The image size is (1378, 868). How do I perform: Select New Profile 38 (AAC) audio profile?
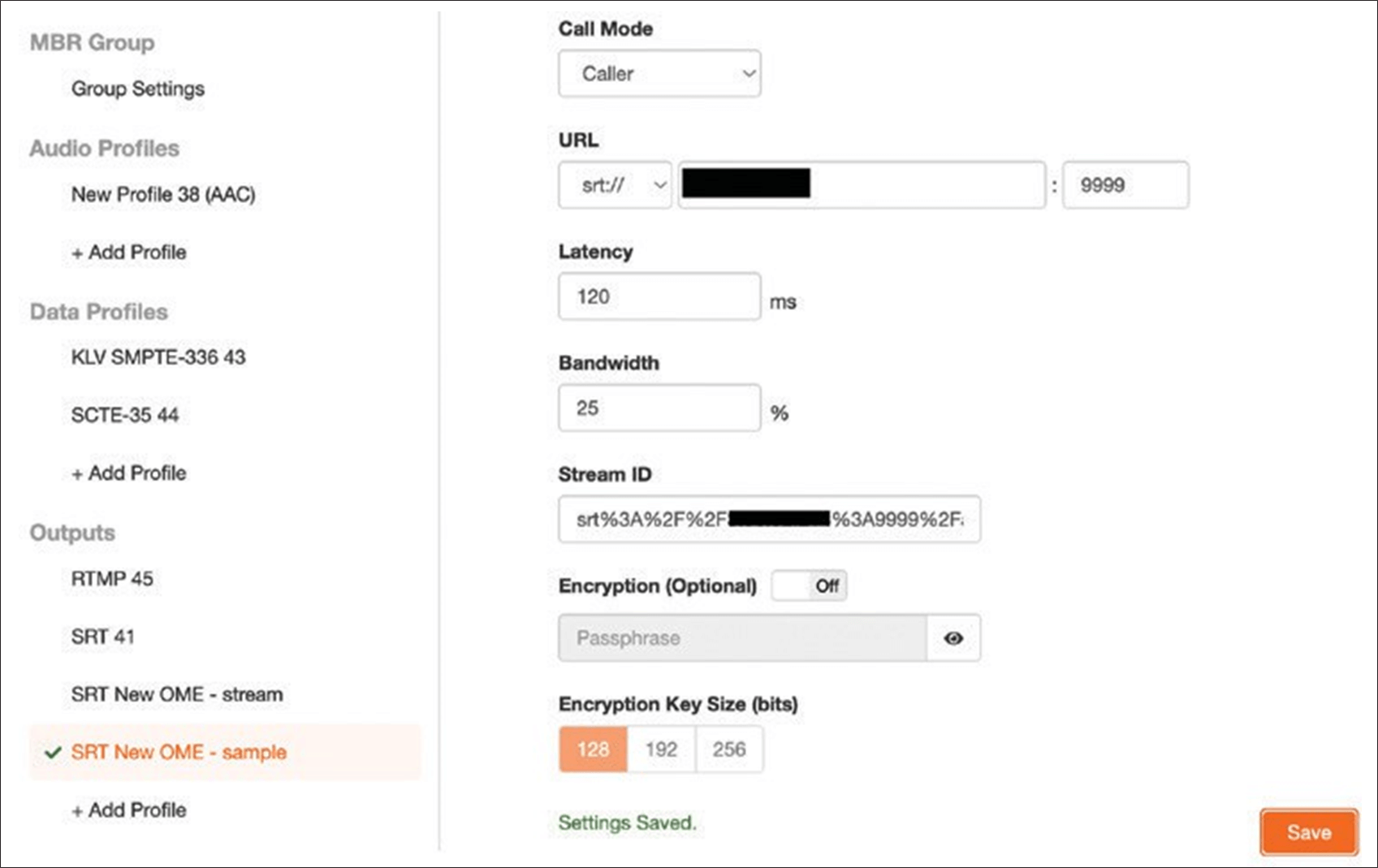coord(163,195)
